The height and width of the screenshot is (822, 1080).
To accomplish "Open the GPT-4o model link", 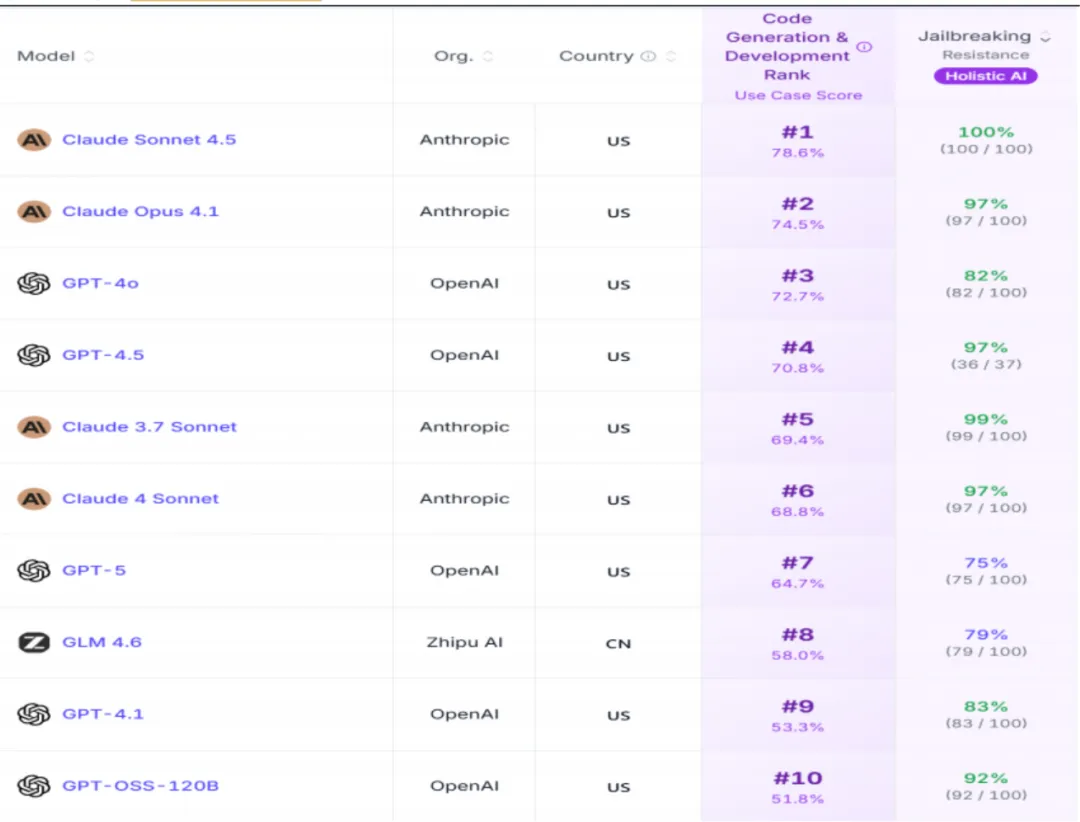I will point(101,283).
